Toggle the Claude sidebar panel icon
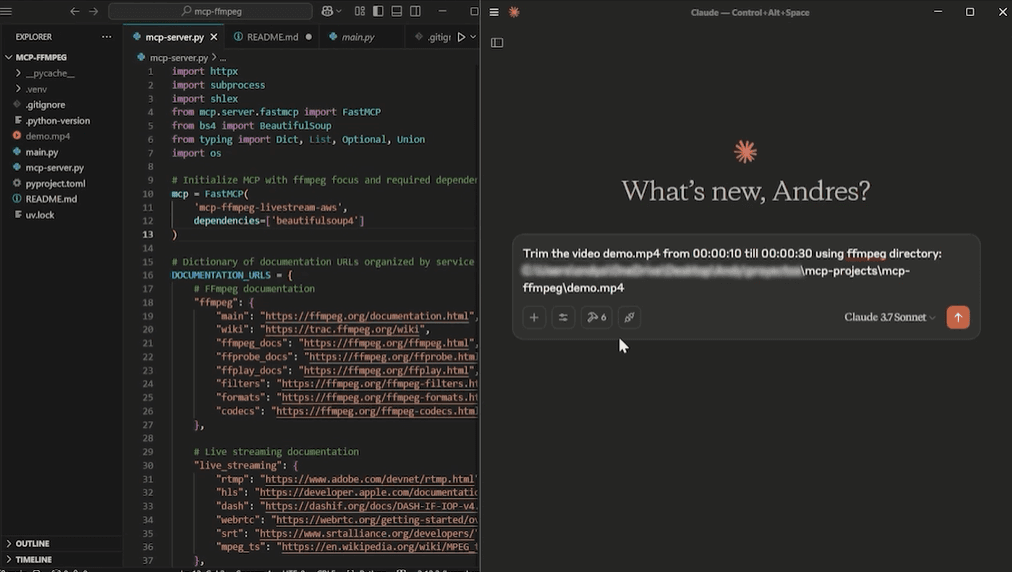 (497, 43)
